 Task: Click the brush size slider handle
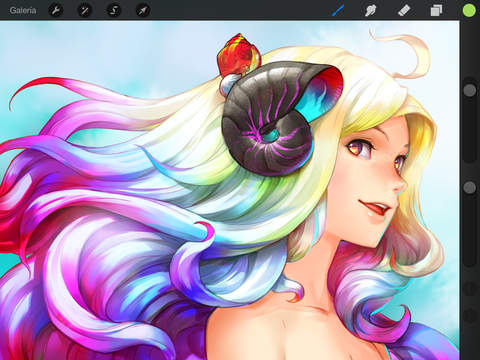[470, 90]
